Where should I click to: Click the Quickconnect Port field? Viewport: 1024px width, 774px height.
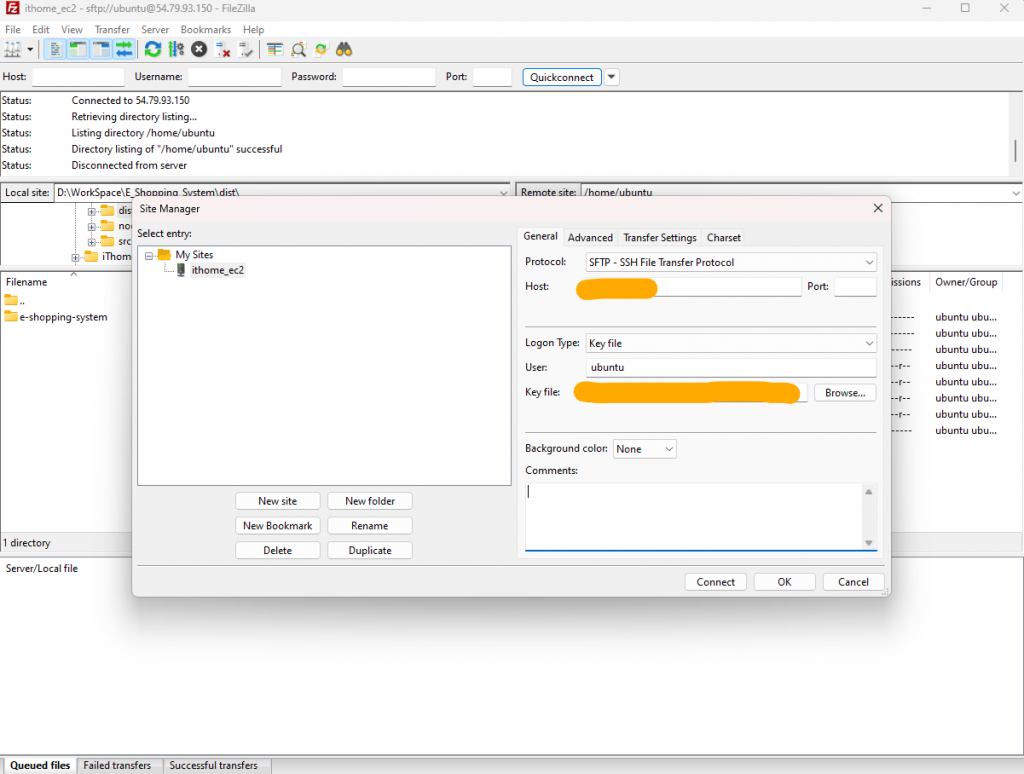click(492, 77)
